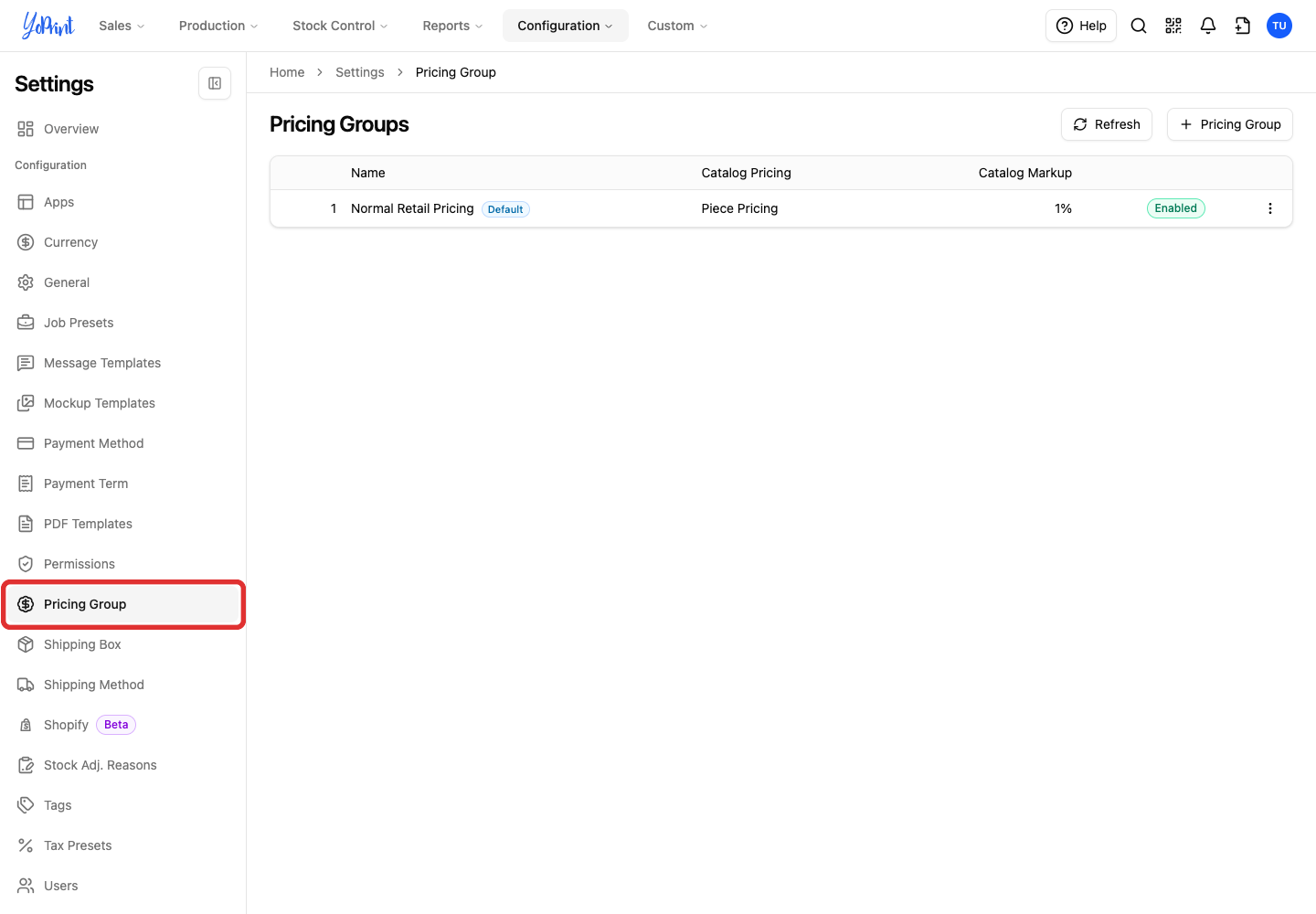Screen dimensions: 1316x914
Task: Open Tags settings
Action: pyautogui.click(x=122, y=805)
